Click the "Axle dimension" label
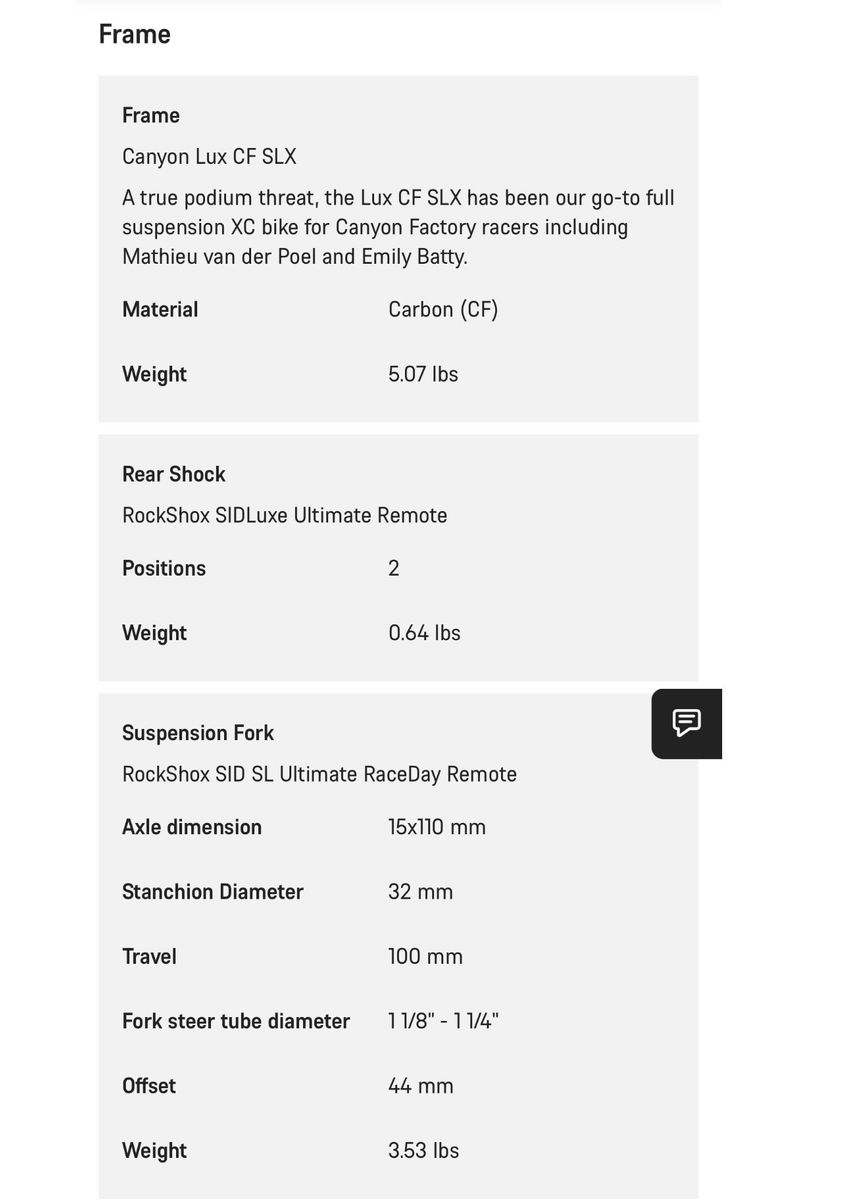The image size is (868, 1200). click(x=192, y=828)
